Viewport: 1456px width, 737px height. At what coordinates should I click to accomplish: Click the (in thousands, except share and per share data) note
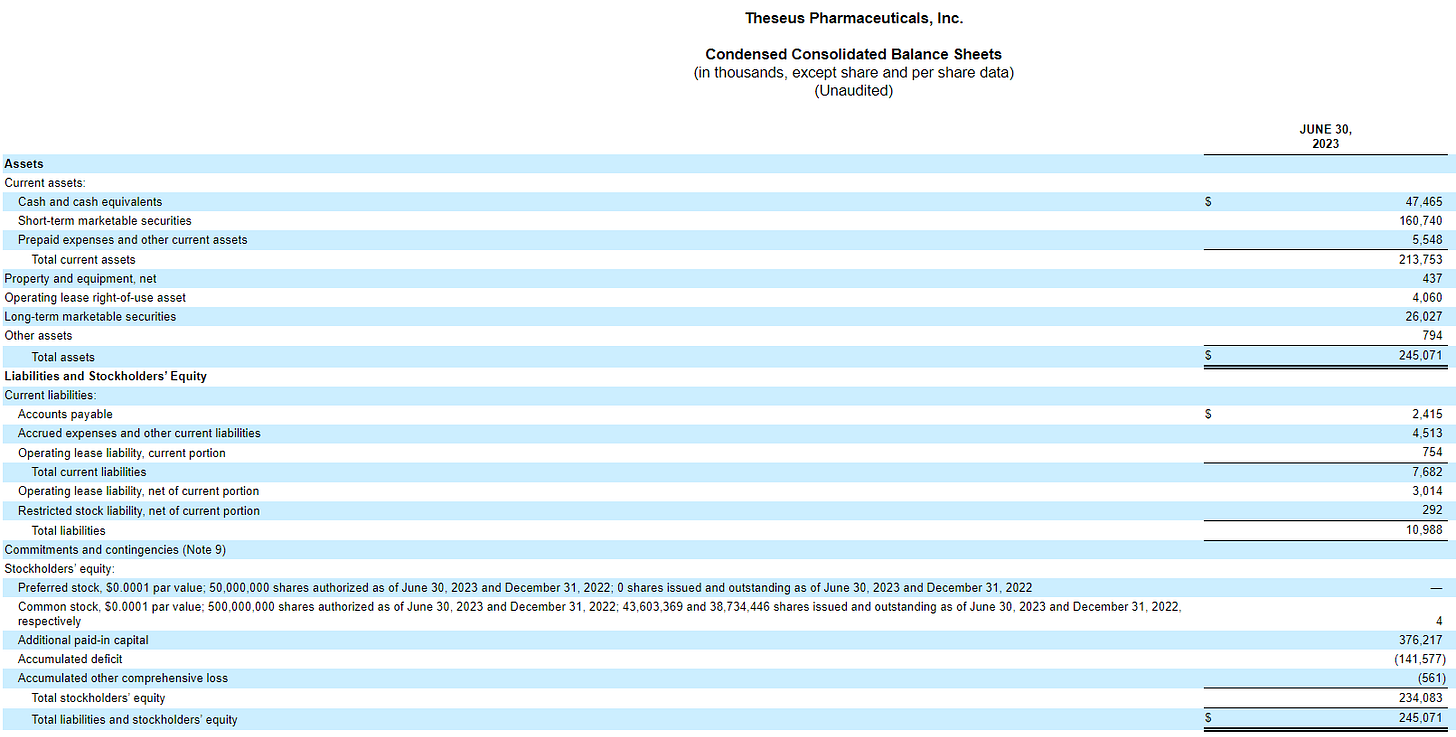click(x=854, y=73)
